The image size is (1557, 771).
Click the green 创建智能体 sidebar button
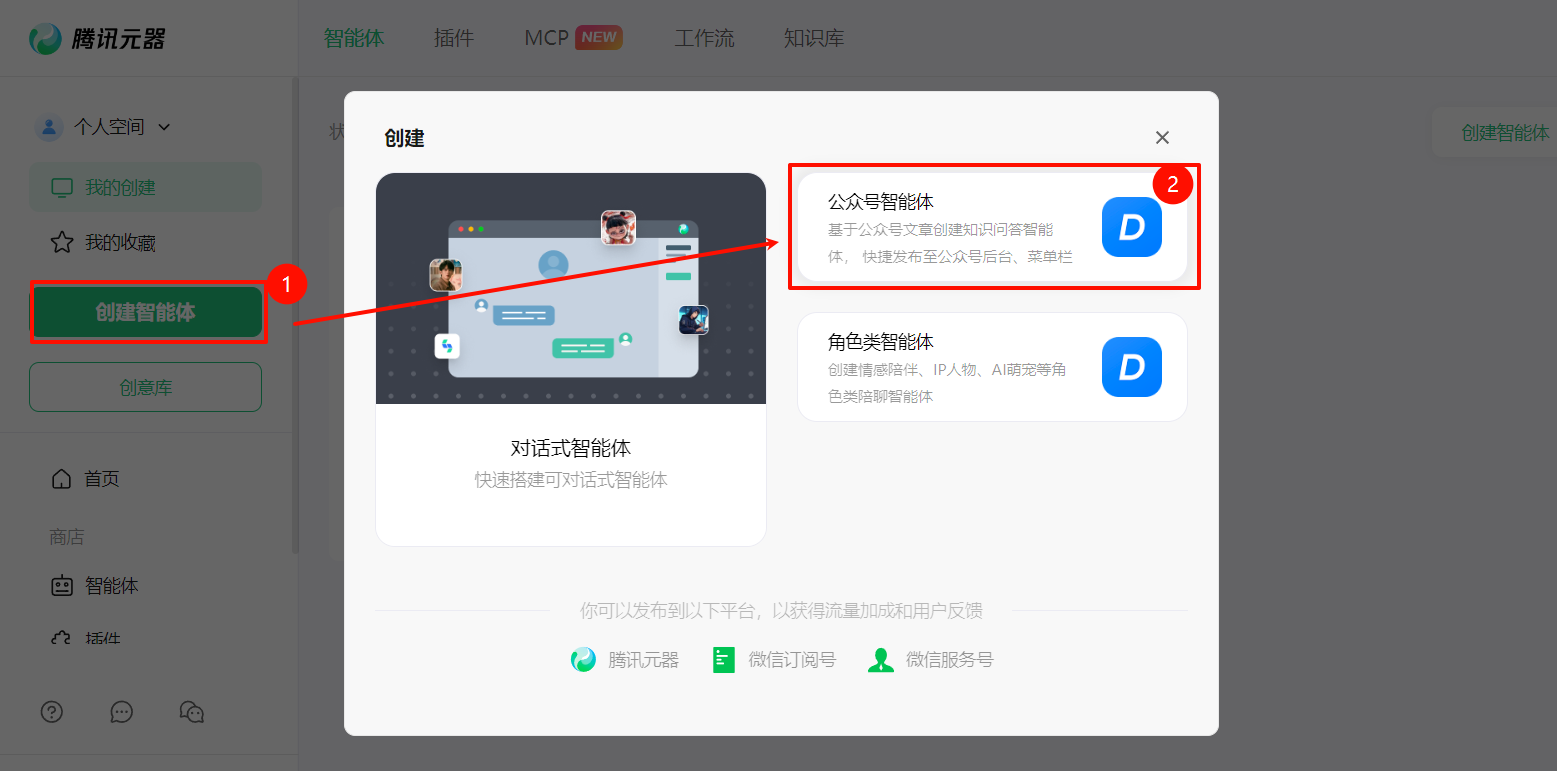(x=146, y=312)
